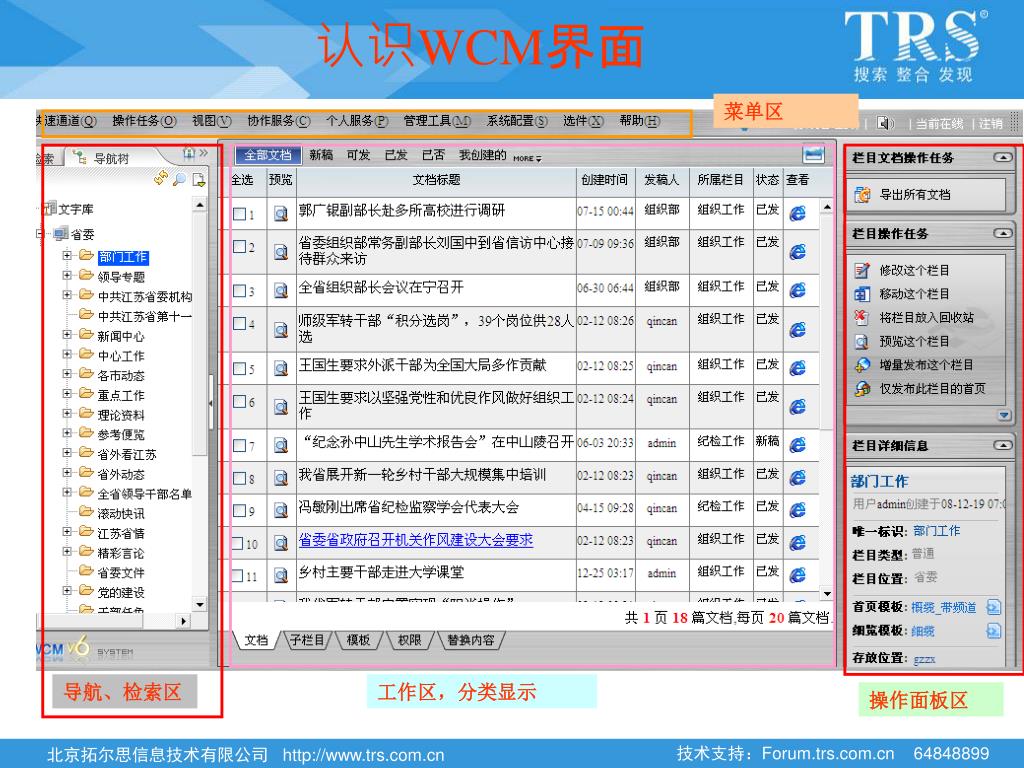Image resolution: width=1024 pixels, height=768 pixels.
Task: Open the 管理工具(M) menu
Action: (437, 121)
